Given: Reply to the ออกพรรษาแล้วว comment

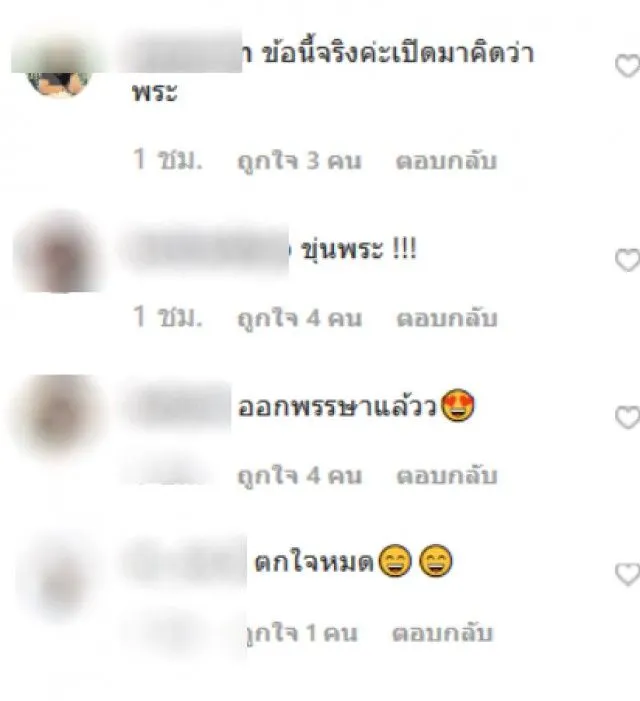Looking at the screenshot, I should pyautogui.click(x=447, y=476).
